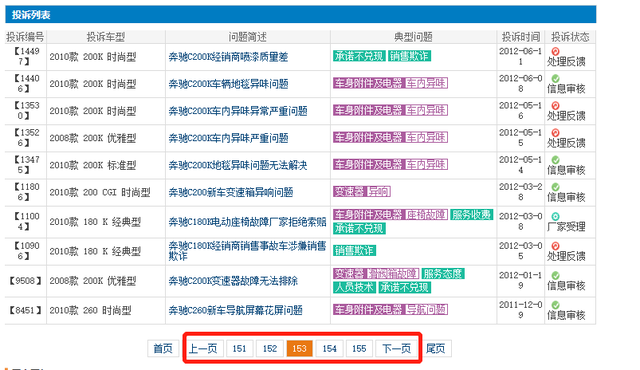Screen dimensions: 640x370
Task: Click 投诉时间 column header
Action: 520,37
